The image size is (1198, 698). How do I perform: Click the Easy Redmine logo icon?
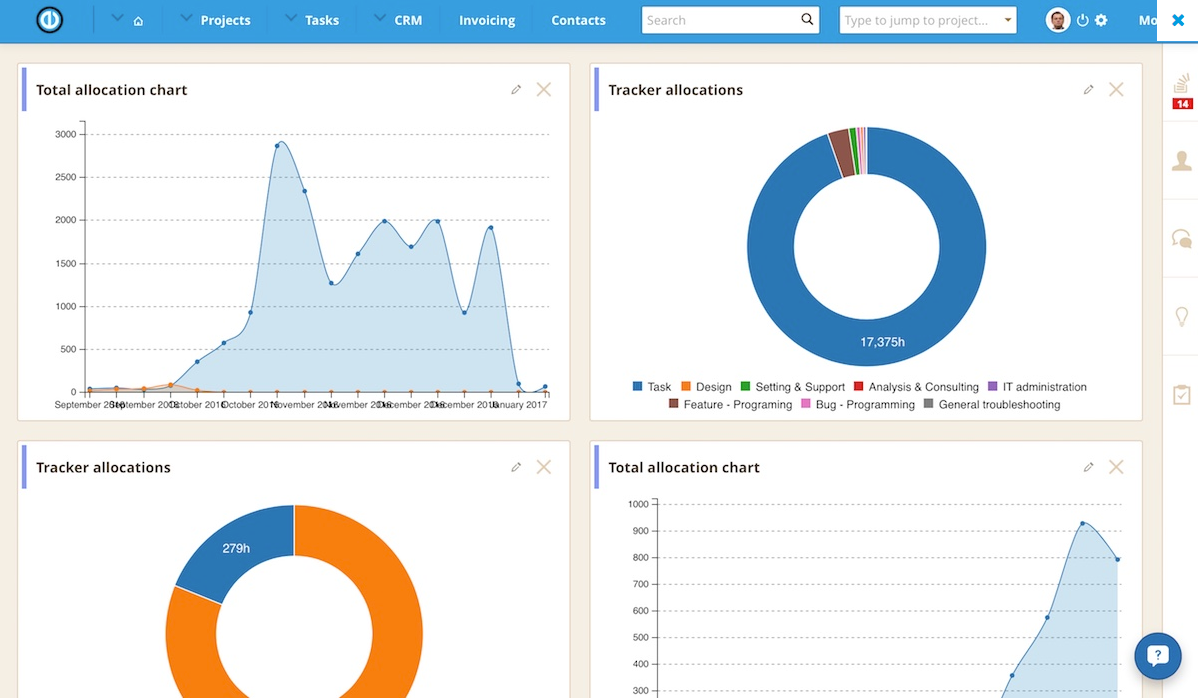click(50, 20)
